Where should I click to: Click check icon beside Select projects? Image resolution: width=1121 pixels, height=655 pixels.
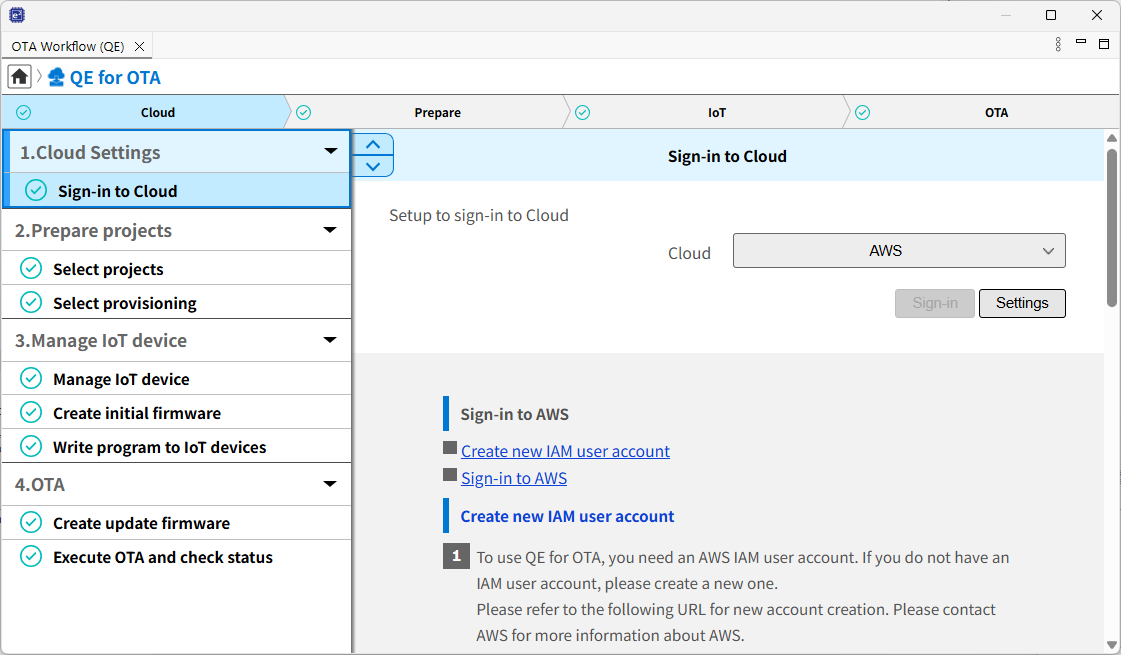(31, 269)
